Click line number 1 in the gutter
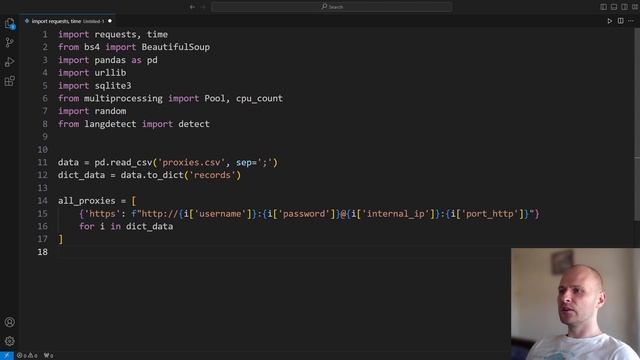 (45, 34)
